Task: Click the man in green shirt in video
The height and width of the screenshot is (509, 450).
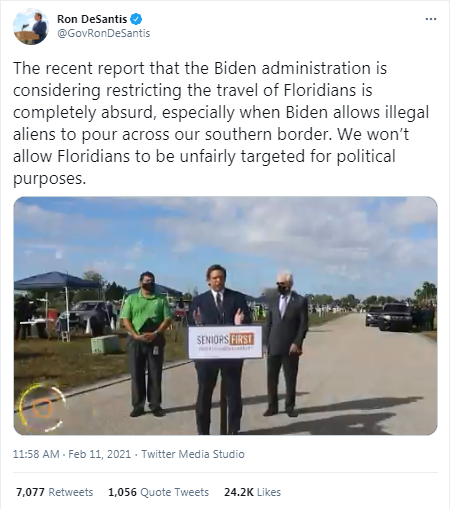Action: click(146, 344)
